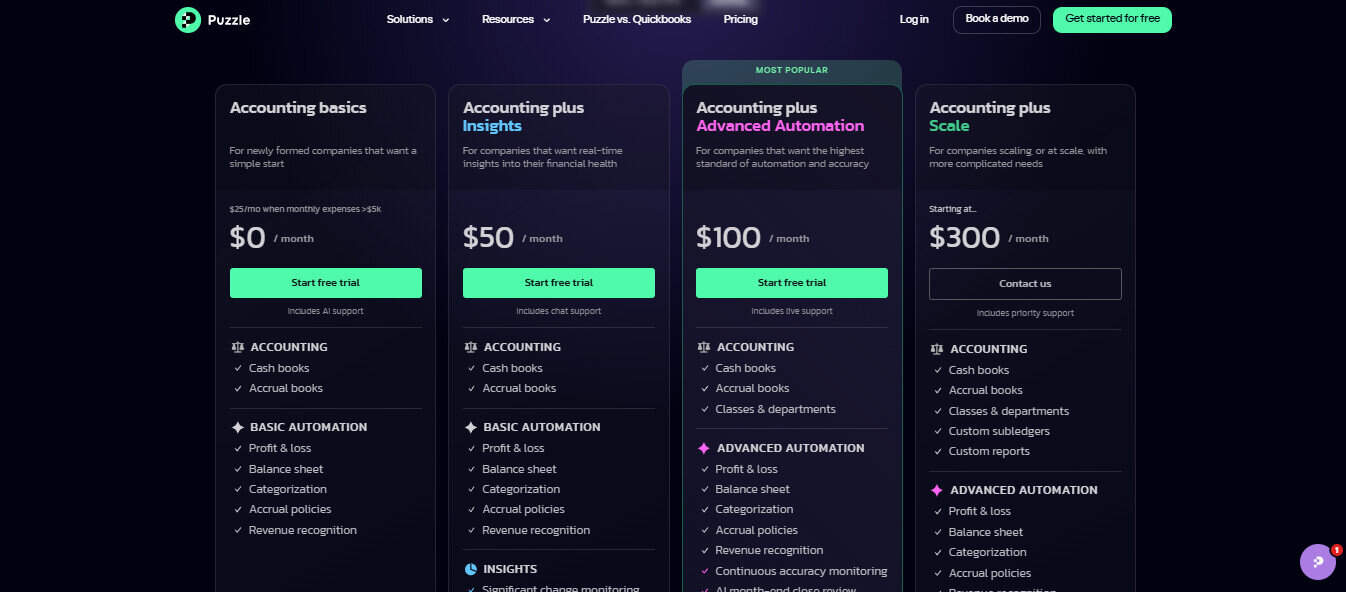Expand the Solutions dropdown menu
The width and height of the screenshot is (1346, 592).
[x=418, y=19]
